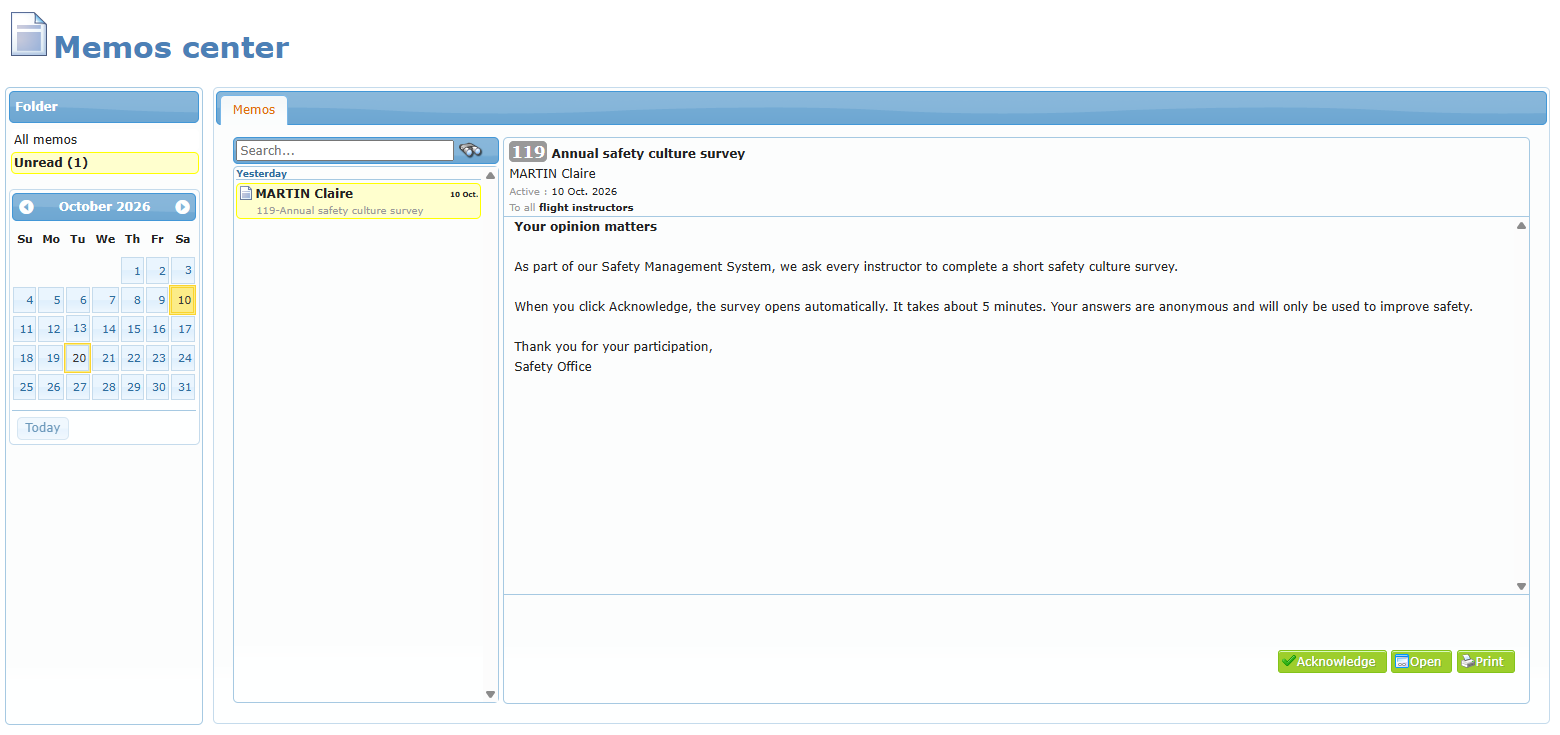Click the Annual safety culture survey title
Viewport: 1560px width, 735px height.
648,154
